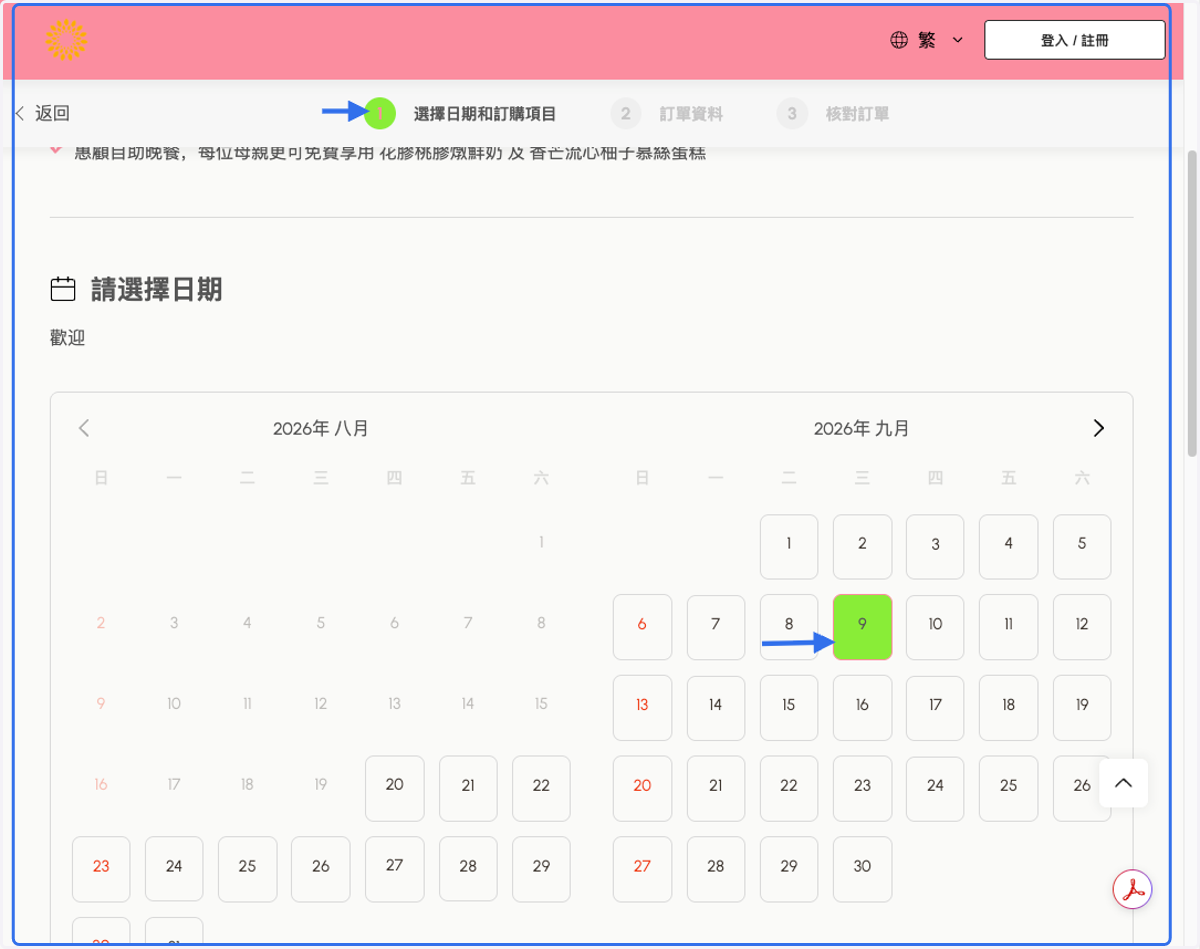Pick August 25 date
Viewport: 1200px width, 949px height.
[x=247, y=869]
